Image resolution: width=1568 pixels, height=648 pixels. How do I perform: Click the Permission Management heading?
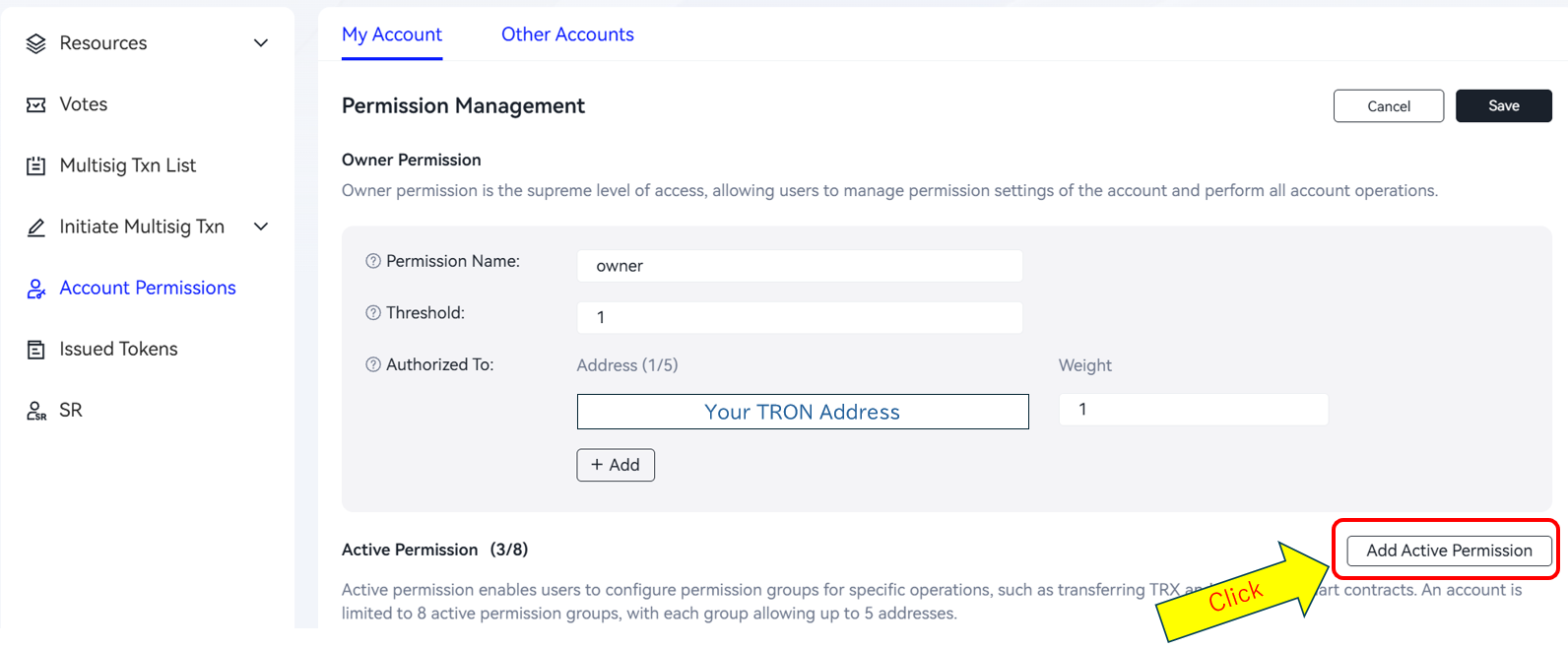pyautogui.click(x=463, y=106)
